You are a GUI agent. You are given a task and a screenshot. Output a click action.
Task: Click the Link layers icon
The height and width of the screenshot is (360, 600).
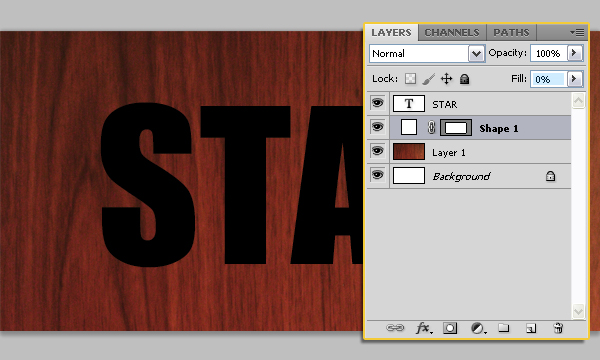(x=395, y=328)
